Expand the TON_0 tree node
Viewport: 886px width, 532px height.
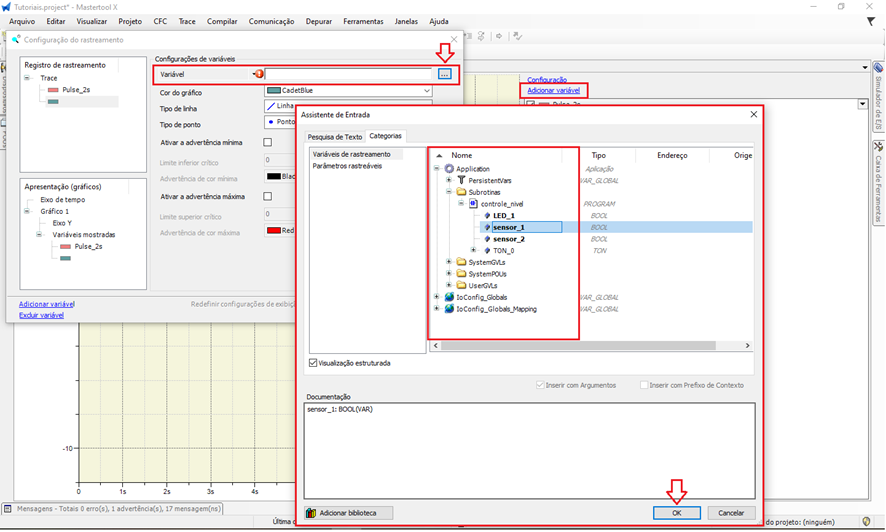(x=473, y=250)
